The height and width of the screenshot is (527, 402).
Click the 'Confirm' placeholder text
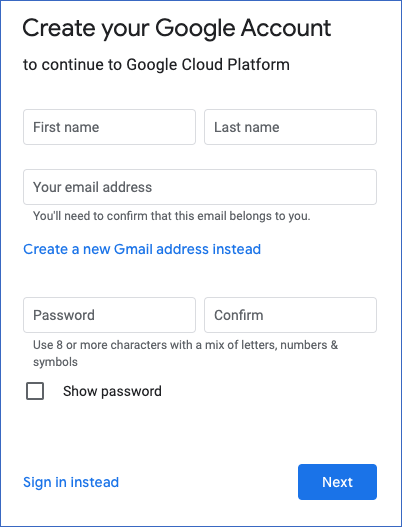(239, 315)
